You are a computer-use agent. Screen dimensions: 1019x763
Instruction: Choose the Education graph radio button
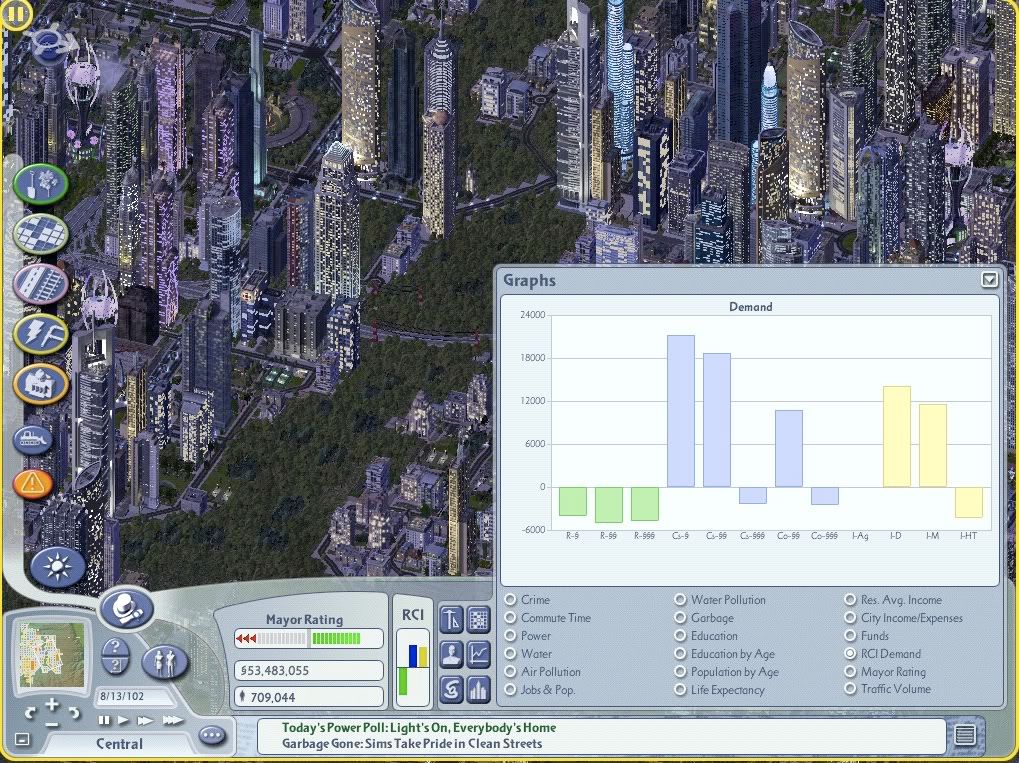click(x=680, y=636)
